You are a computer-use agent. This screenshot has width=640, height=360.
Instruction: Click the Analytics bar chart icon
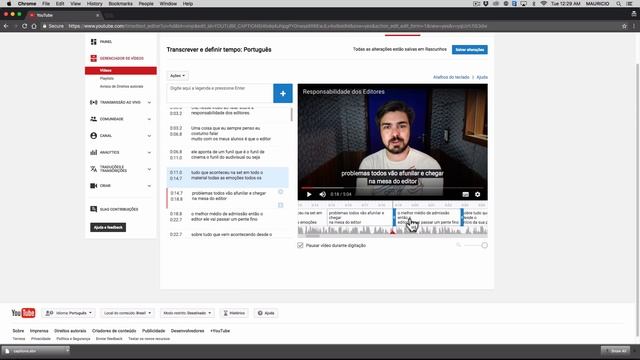(x=93, y=152)
